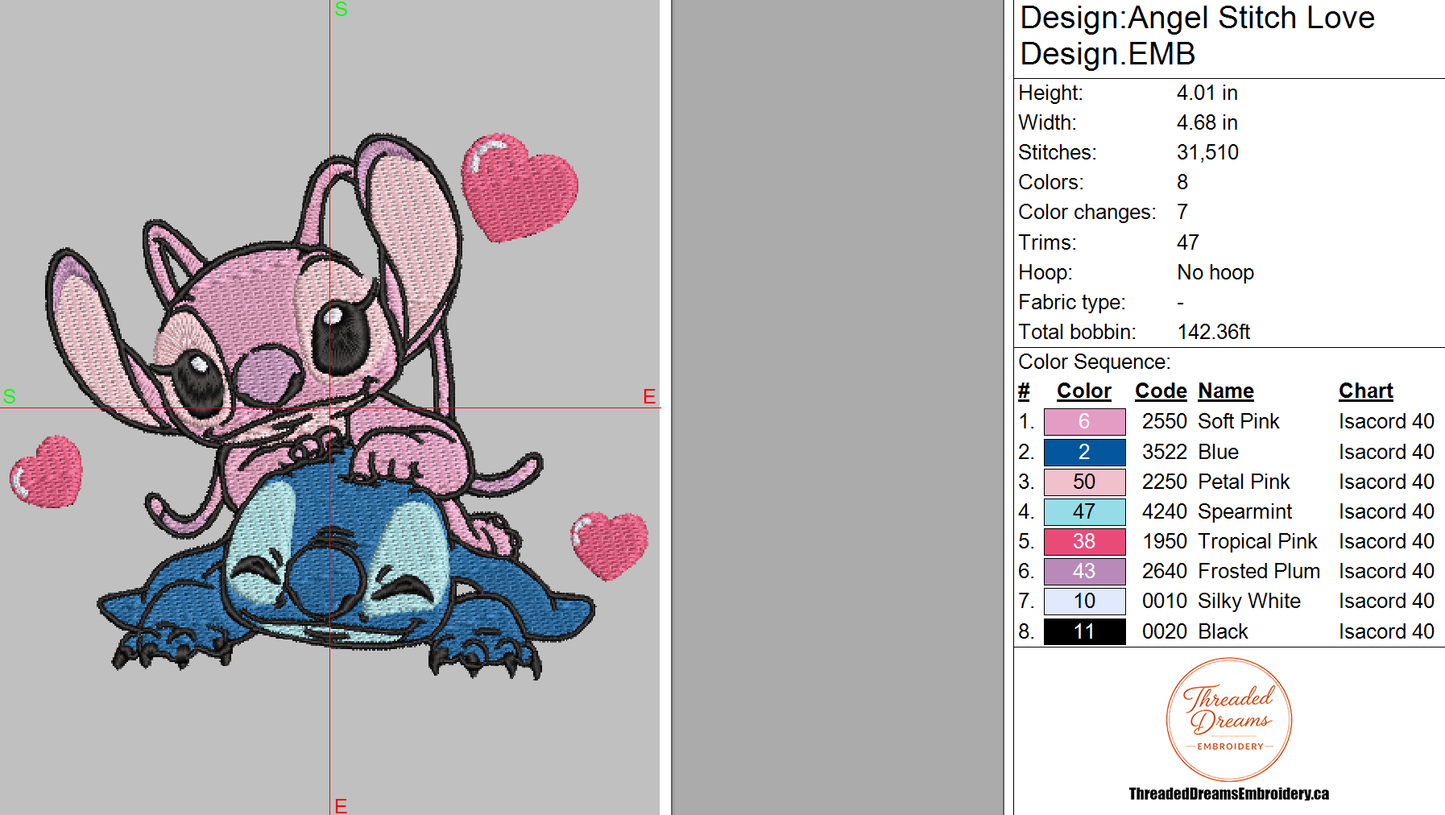Viewport: 1445px width, 815px height.
Task: Click the thread code '1950'
Action: [1165, 542]
